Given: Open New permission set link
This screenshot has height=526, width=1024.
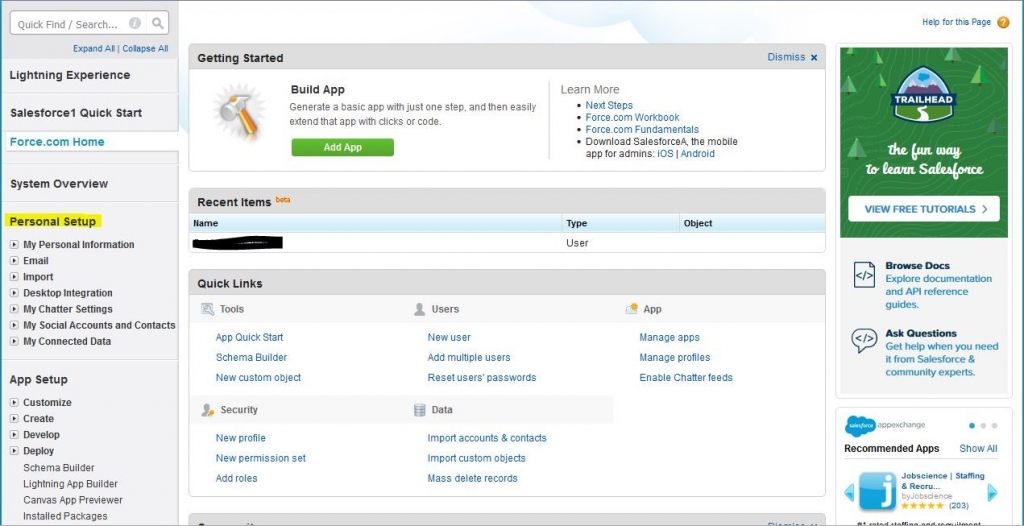Looking at the screenshot, I should click(x=261, y=458).
